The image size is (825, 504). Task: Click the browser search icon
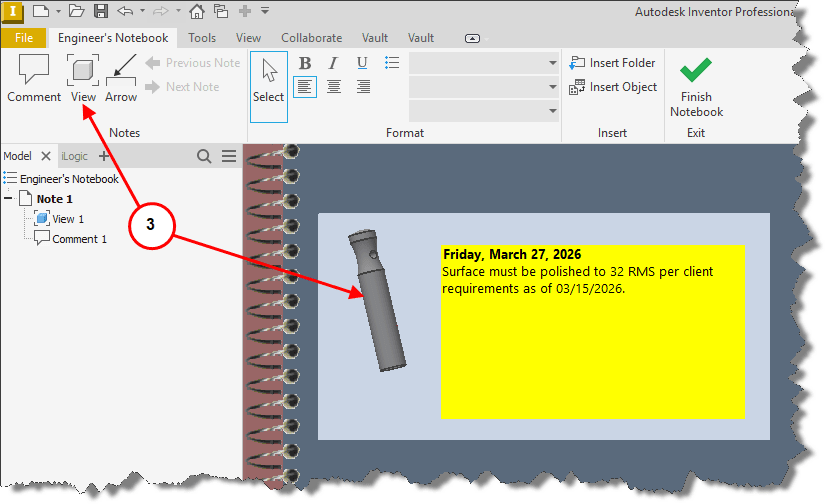204,156
